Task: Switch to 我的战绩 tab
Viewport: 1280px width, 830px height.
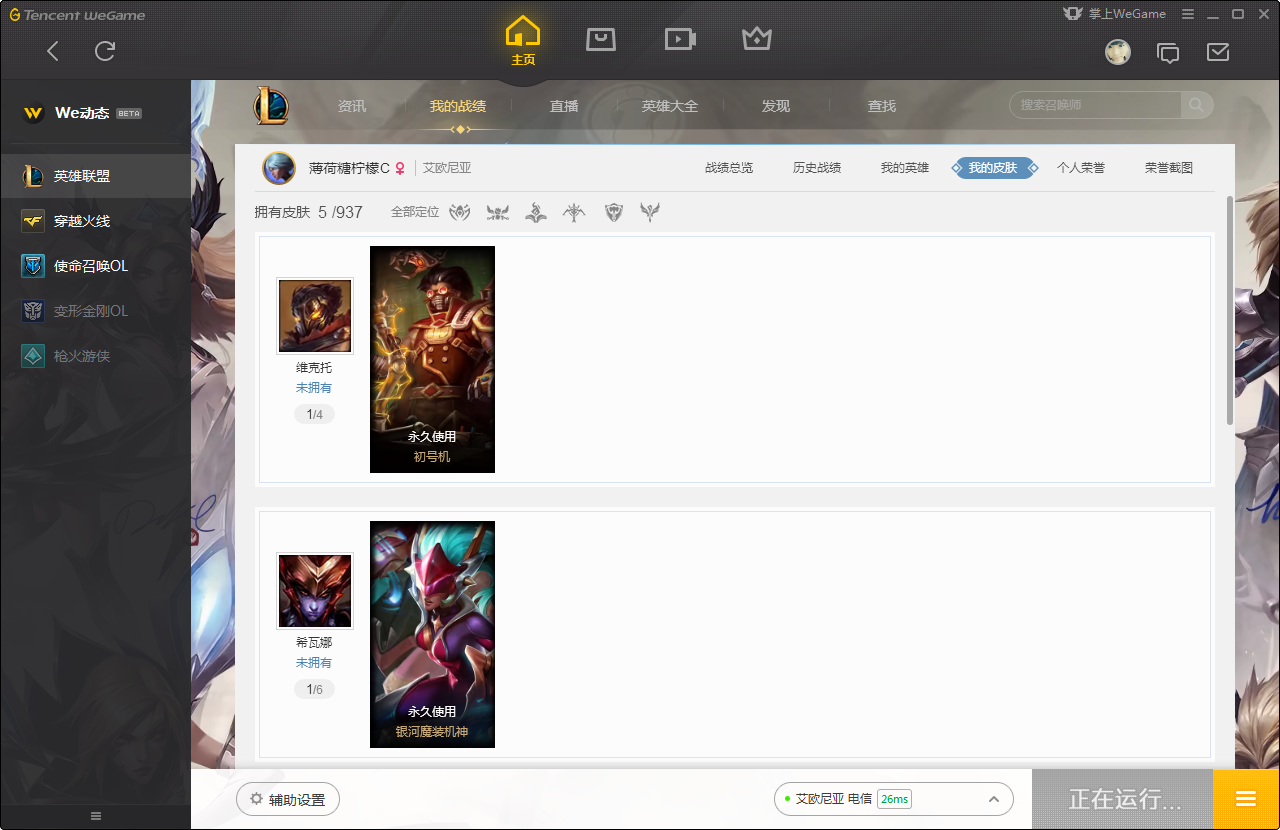Action: click(x=458, y=106)
